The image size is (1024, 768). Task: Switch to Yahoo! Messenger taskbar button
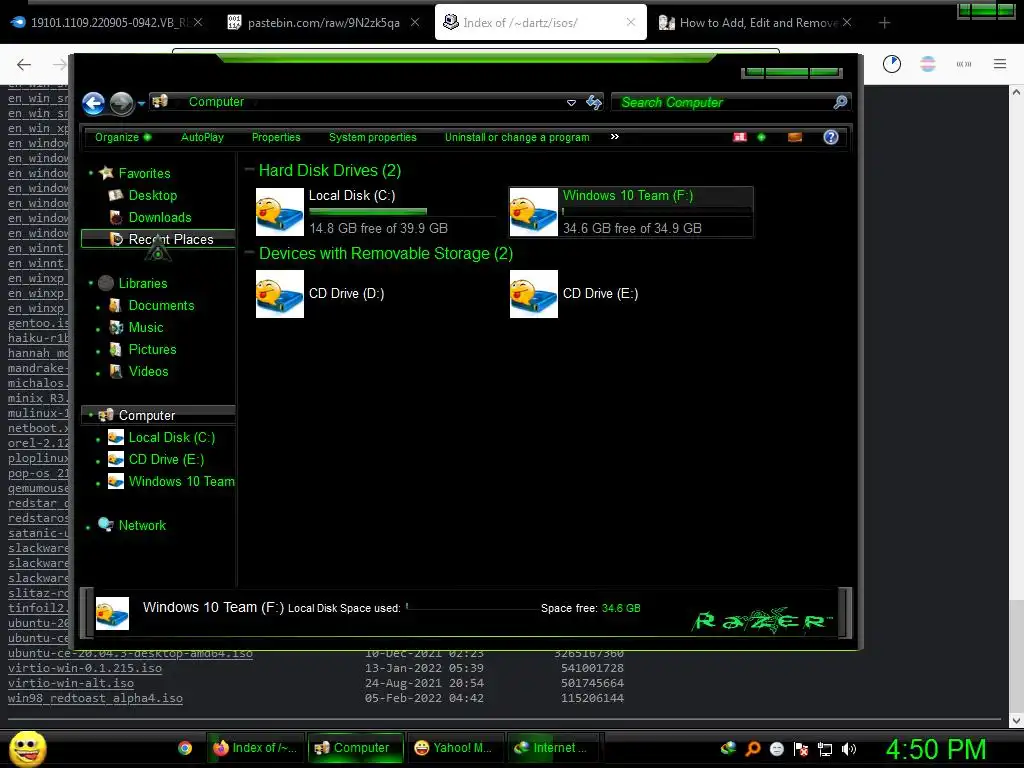pos(456,748)
